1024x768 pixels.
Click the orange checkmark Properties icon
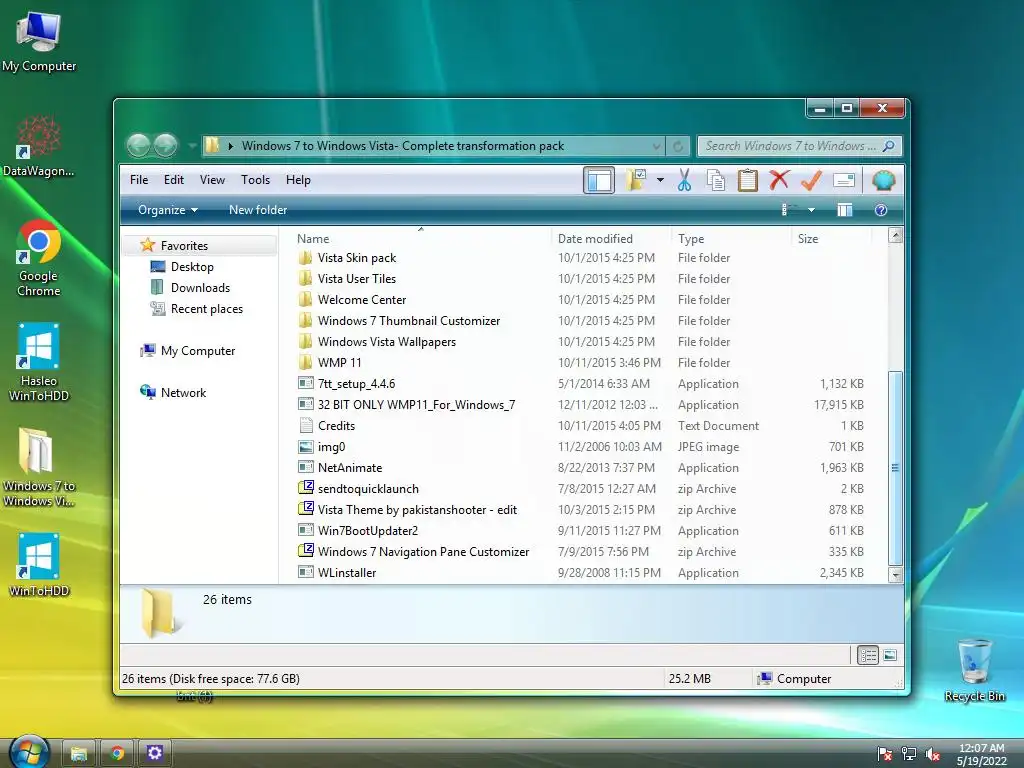[x=811, y=180]
